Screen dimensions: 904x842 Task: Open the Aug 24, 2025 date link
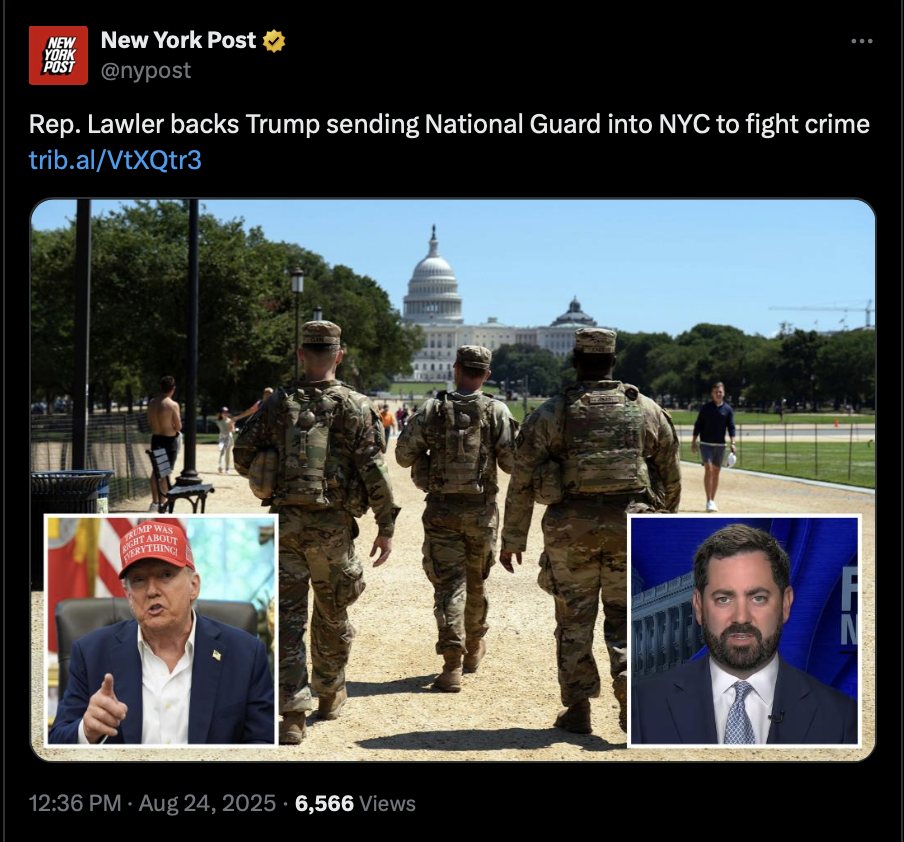(207, 803)
